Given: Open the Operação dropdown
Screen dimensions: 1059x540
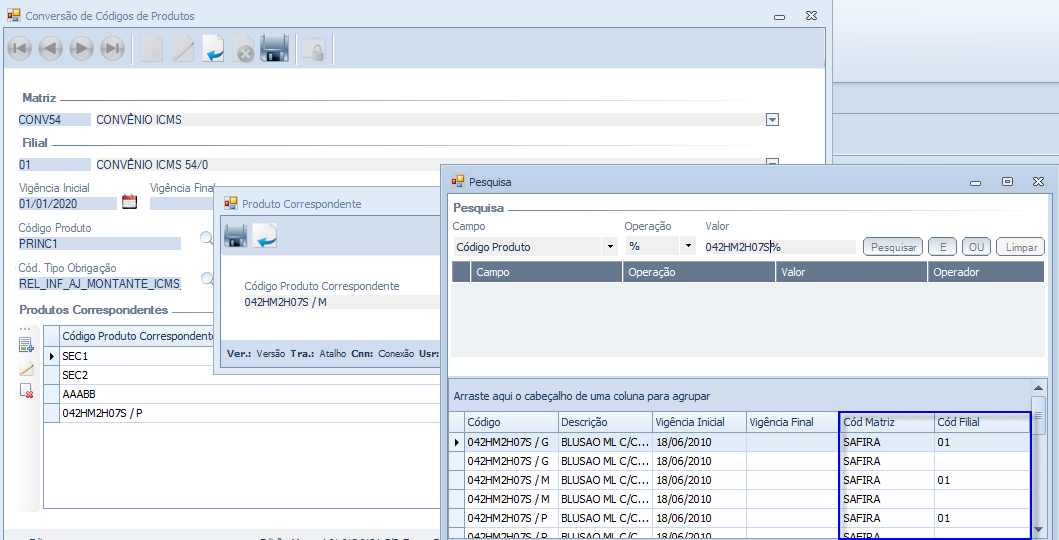Looking at the screenshot, I should [687, 247].
